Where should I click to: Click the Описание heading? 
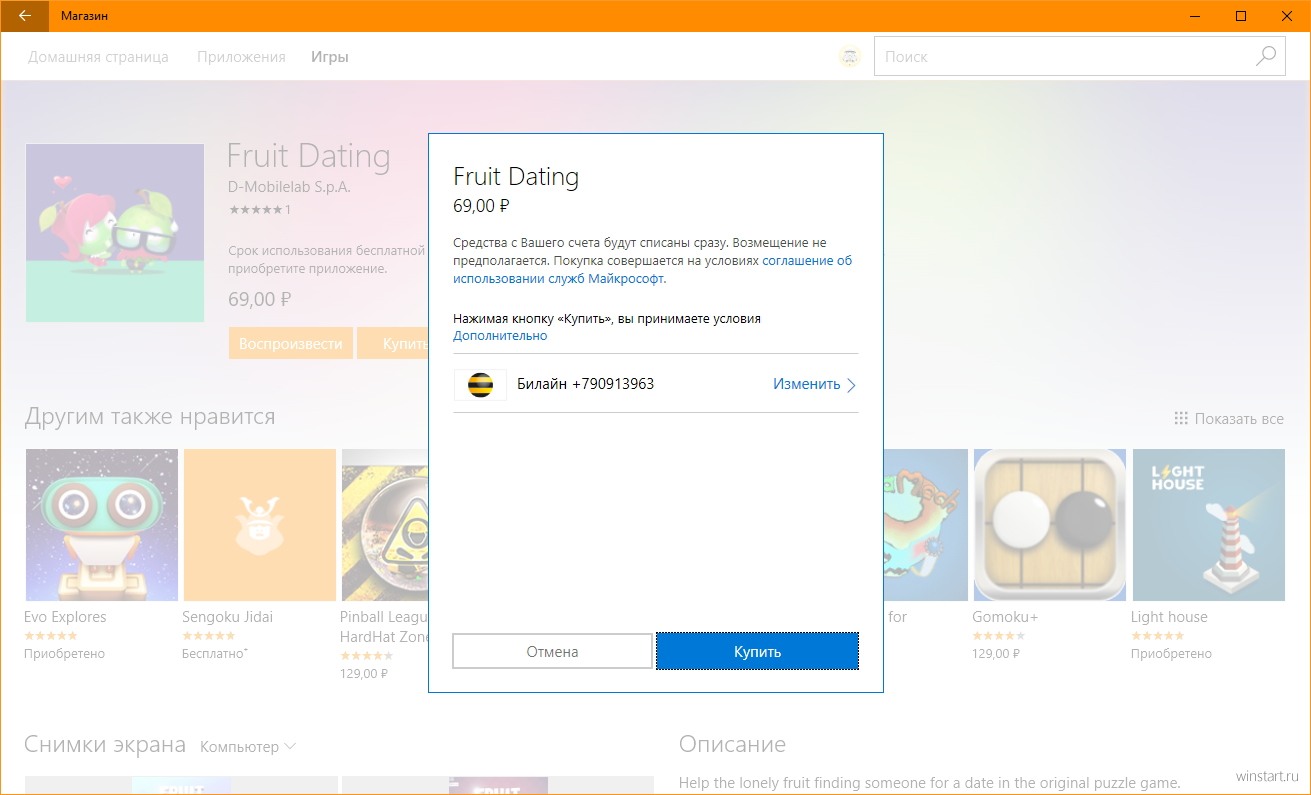(x=732, y=745)
